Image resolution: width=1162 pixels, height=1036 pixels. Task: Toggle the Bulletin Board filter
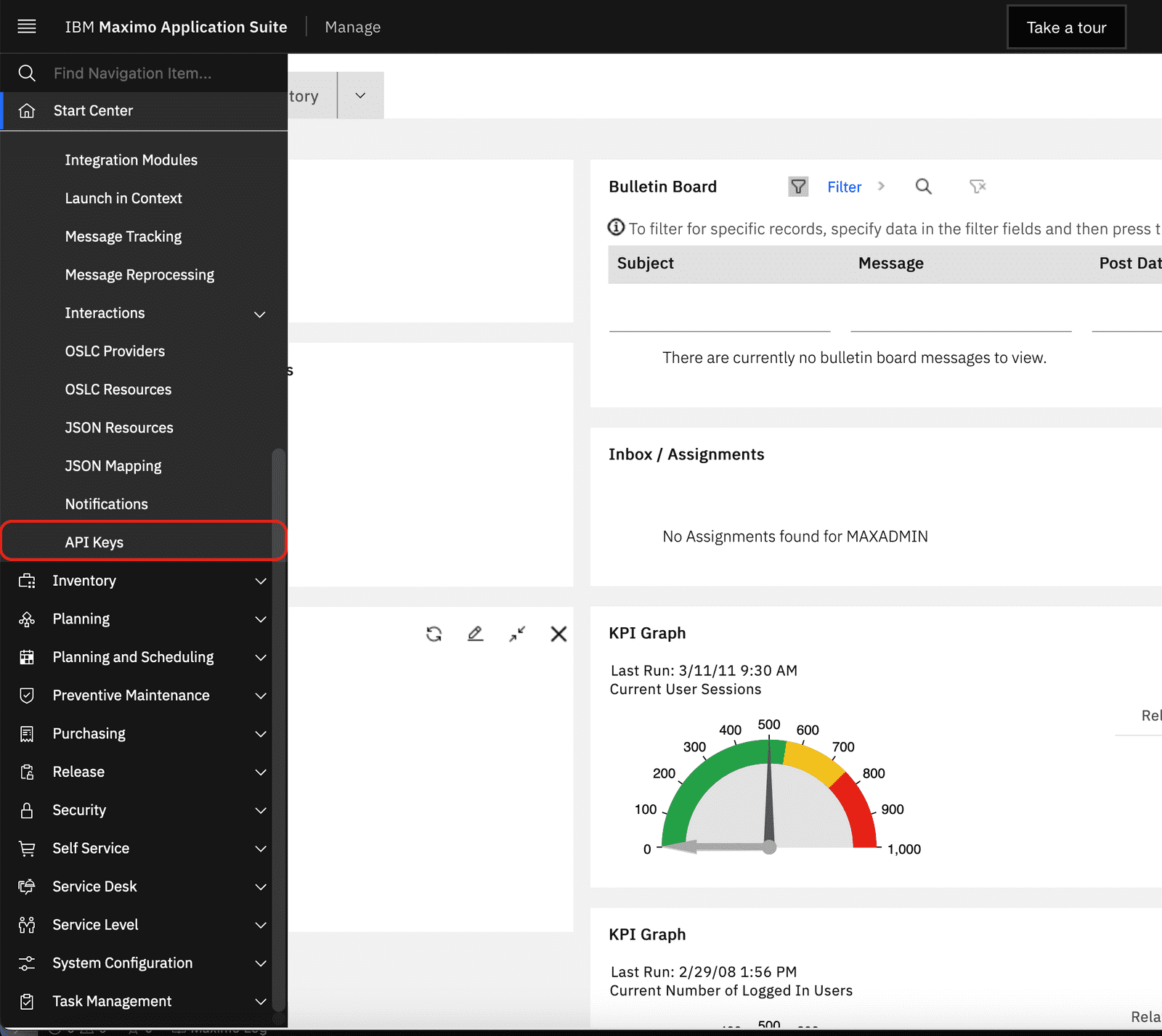pos(797,187)
